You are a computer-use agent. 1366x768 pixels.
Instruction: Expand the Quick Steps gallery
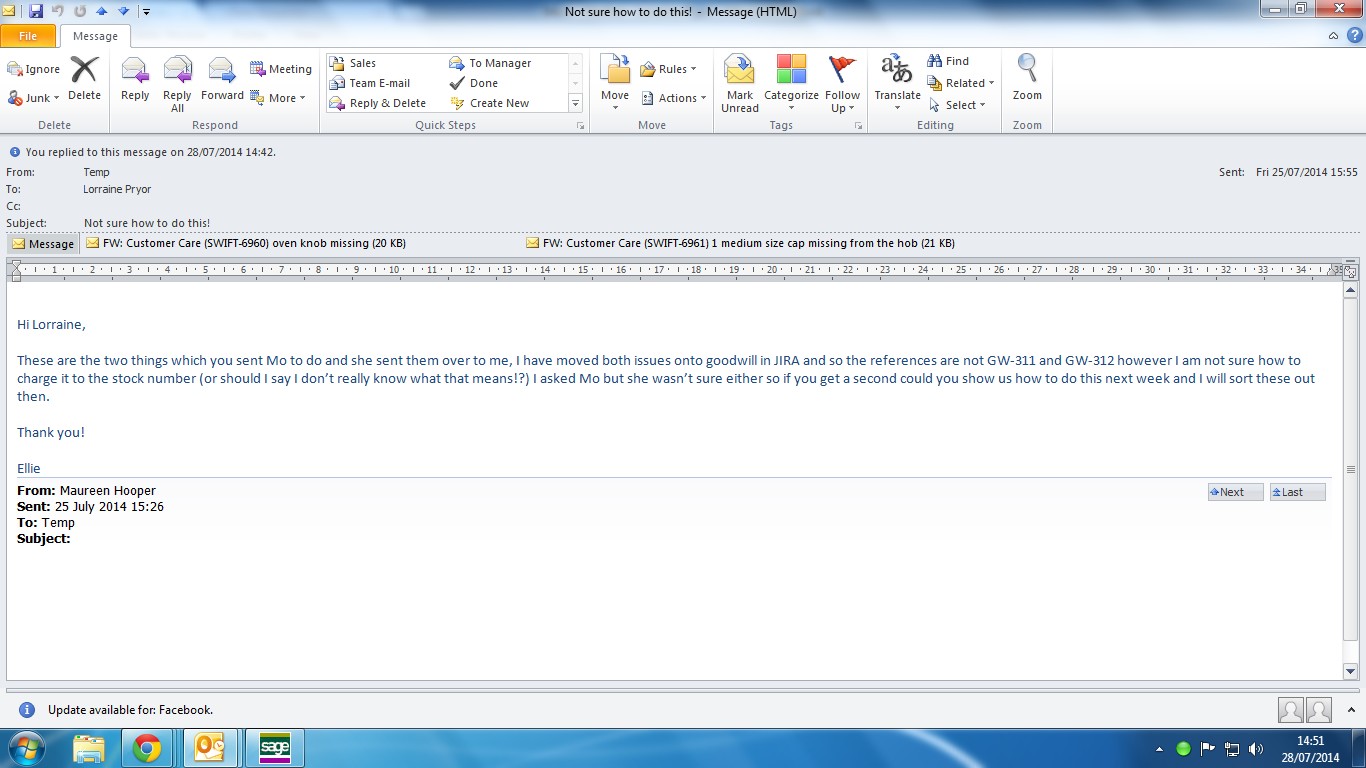(x=575, y=103)
